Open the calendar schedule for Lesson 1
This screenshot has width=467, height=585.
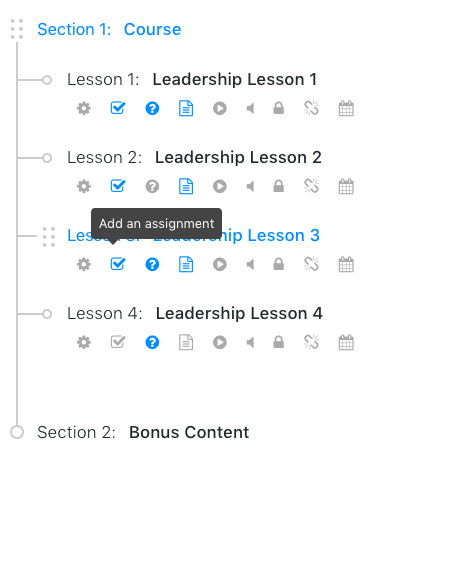click(x=346, y=109)
